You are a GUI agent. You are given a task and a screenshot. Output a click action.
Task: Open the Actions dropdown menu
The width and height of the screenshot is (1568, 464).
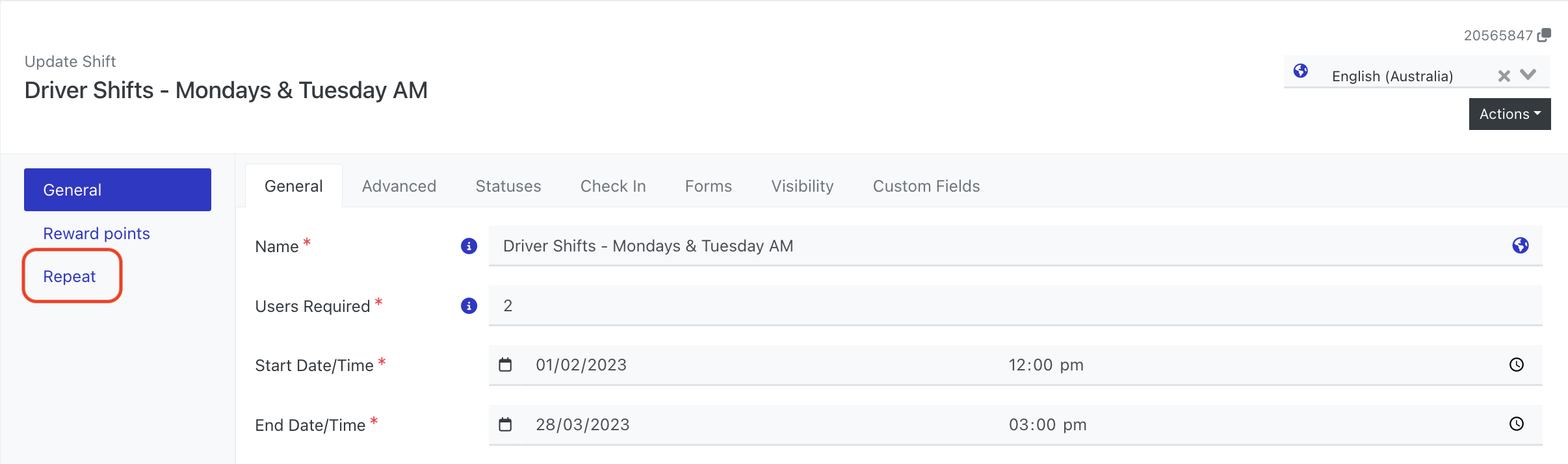point(1509,114)
